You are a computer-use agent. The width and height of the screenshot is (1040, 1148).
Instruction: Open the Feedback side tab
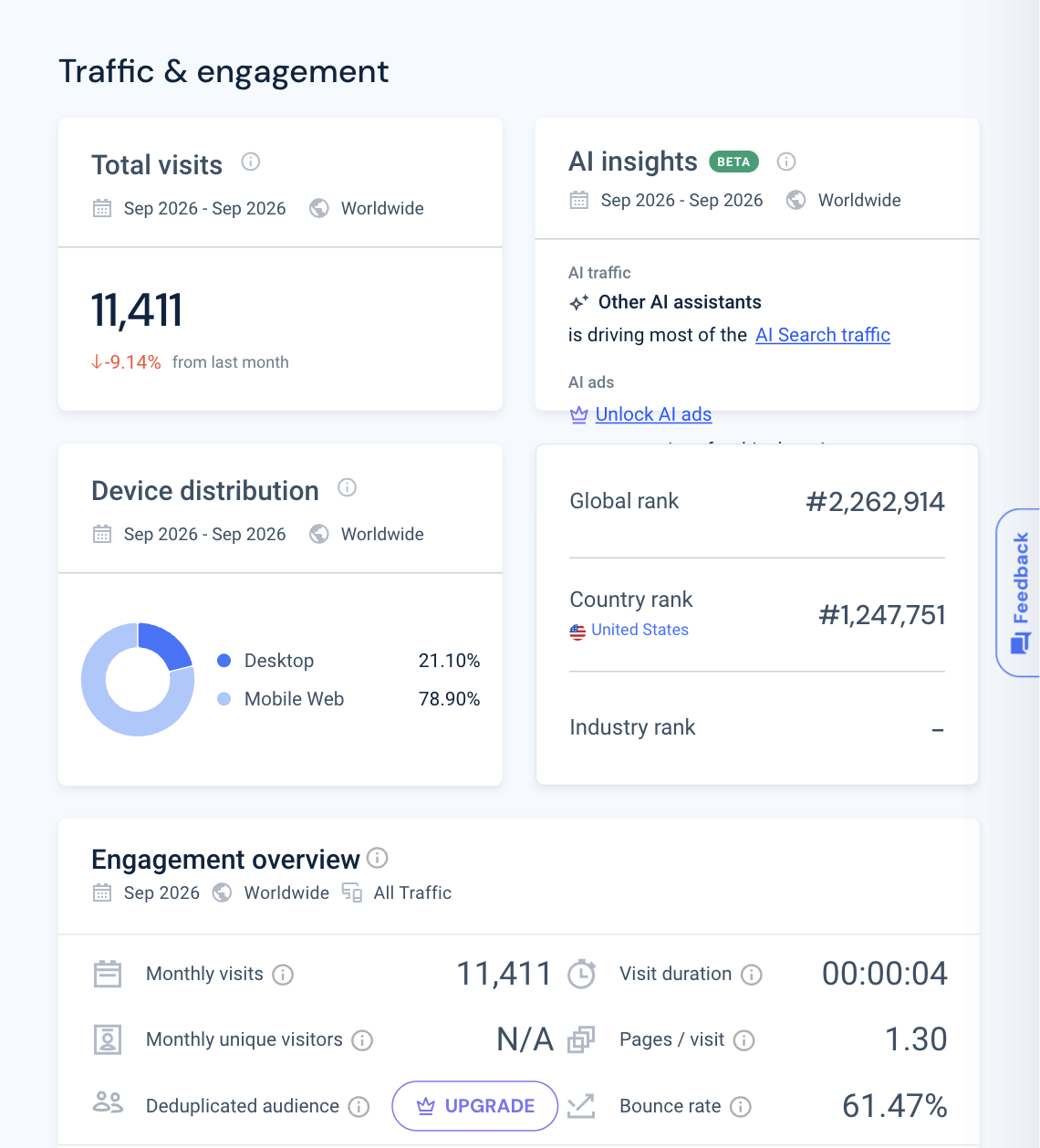1019,592
